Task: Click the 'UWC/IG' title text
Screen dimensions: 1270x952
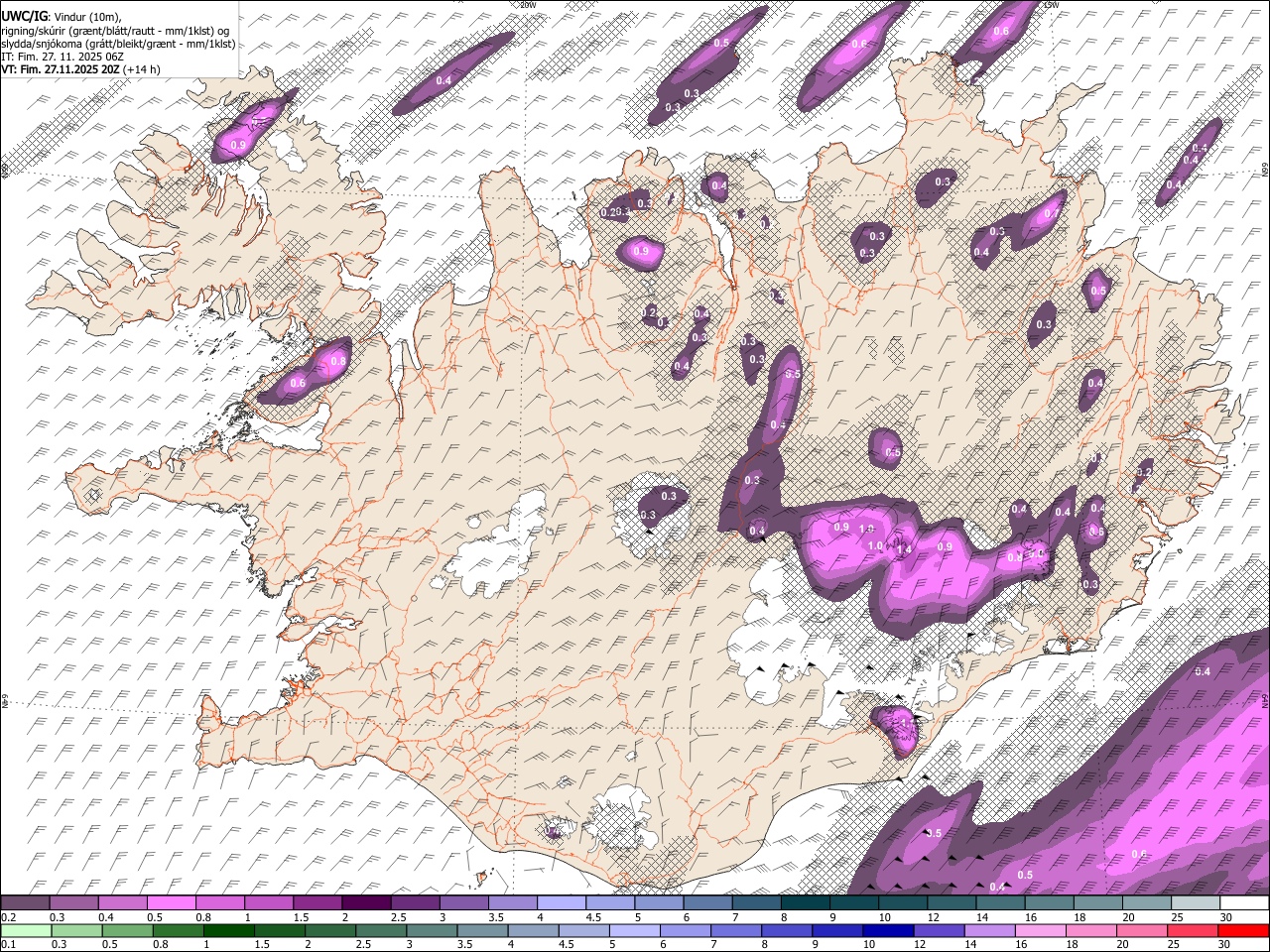Action: (x=24, y=17)
